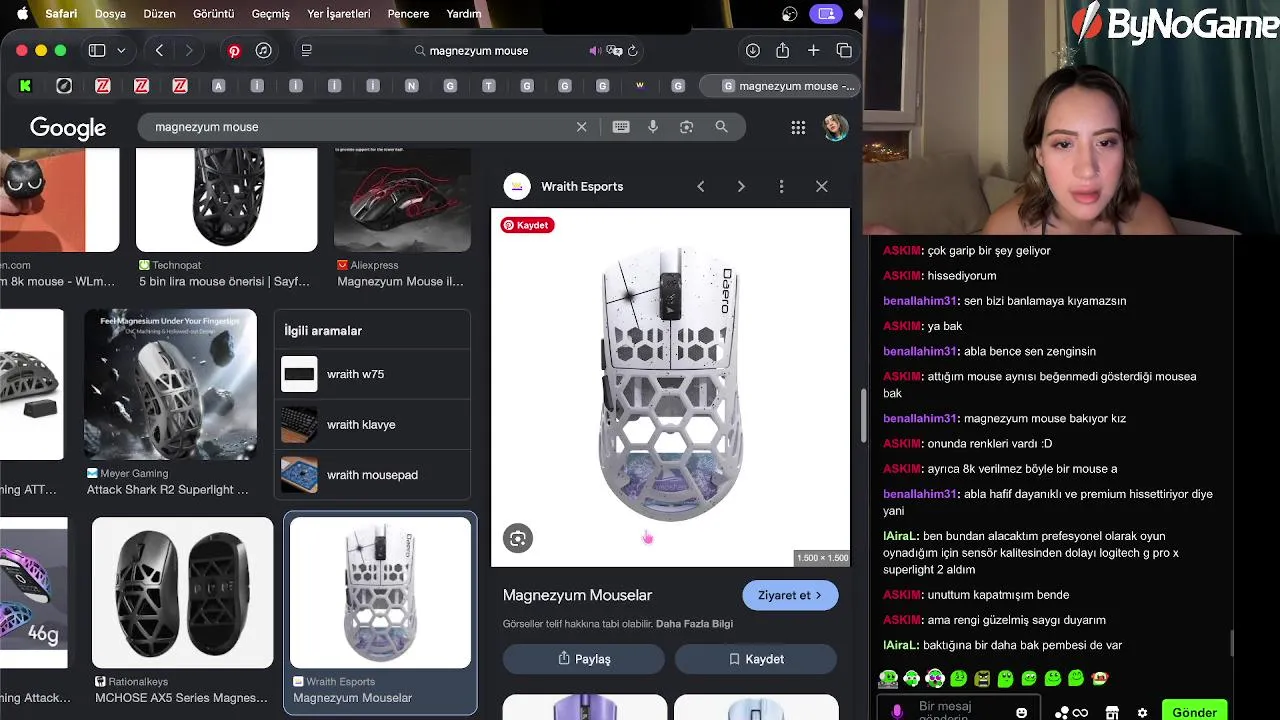
Task: Open the emoji picker in the chat box
Action: point(1021,713)
